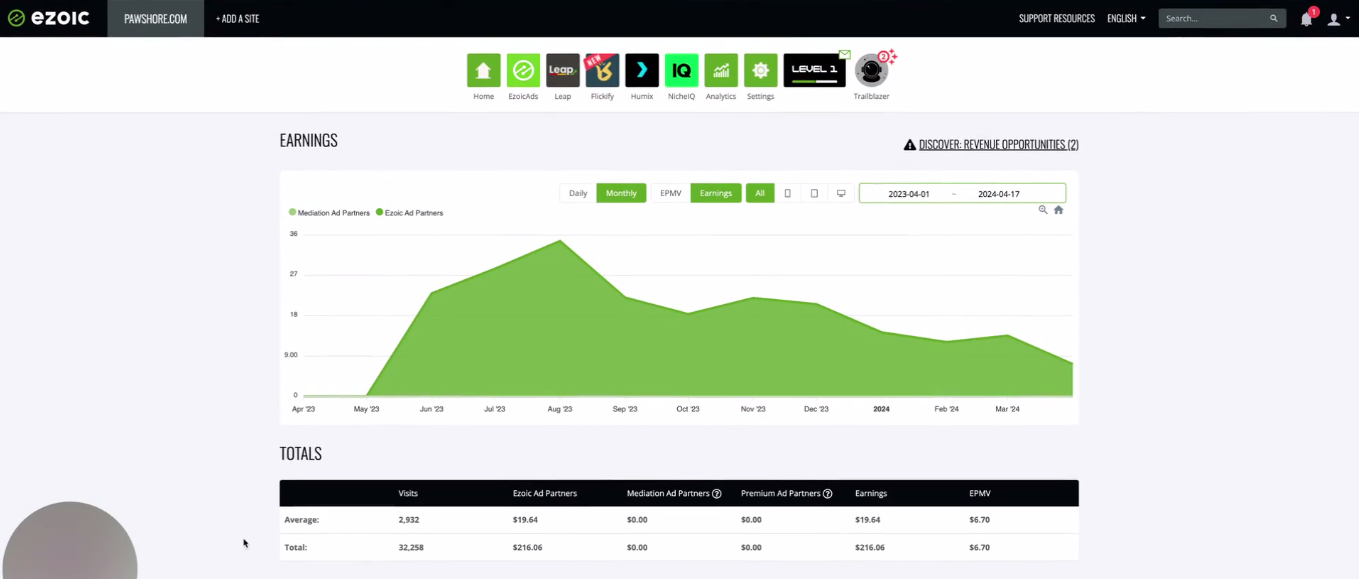Click the chart zoom magnifier icon

tap(1043, 210)
